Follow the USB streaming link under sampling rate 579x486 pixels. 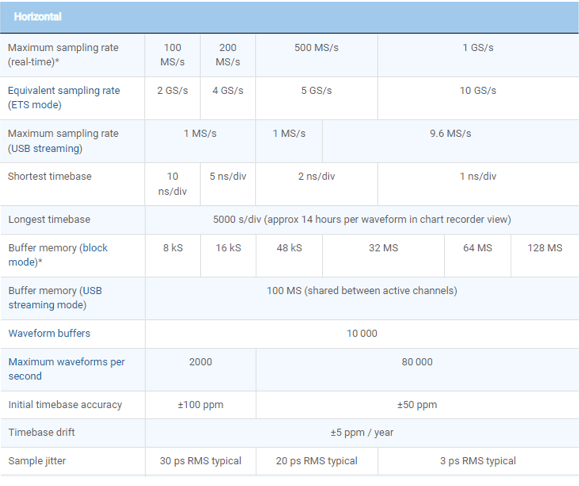45,148
